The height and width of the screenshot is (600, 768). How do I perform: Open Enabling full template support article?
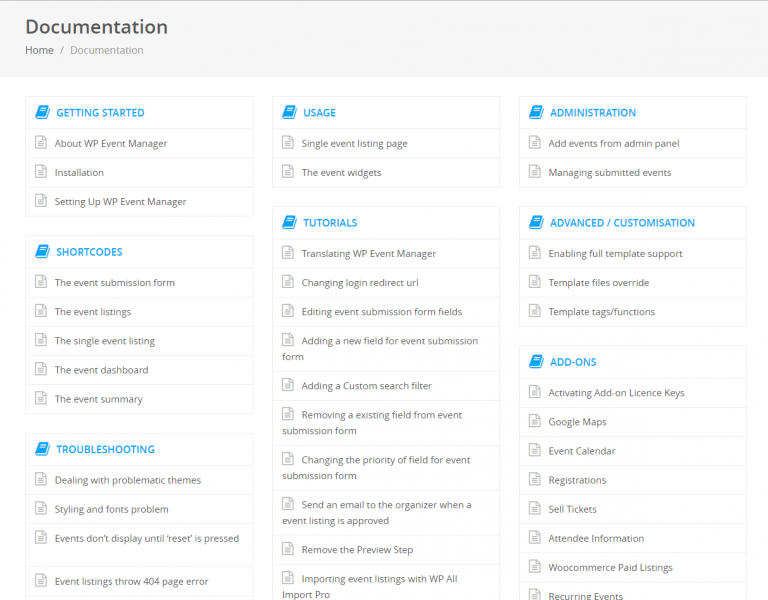[615, 254]
